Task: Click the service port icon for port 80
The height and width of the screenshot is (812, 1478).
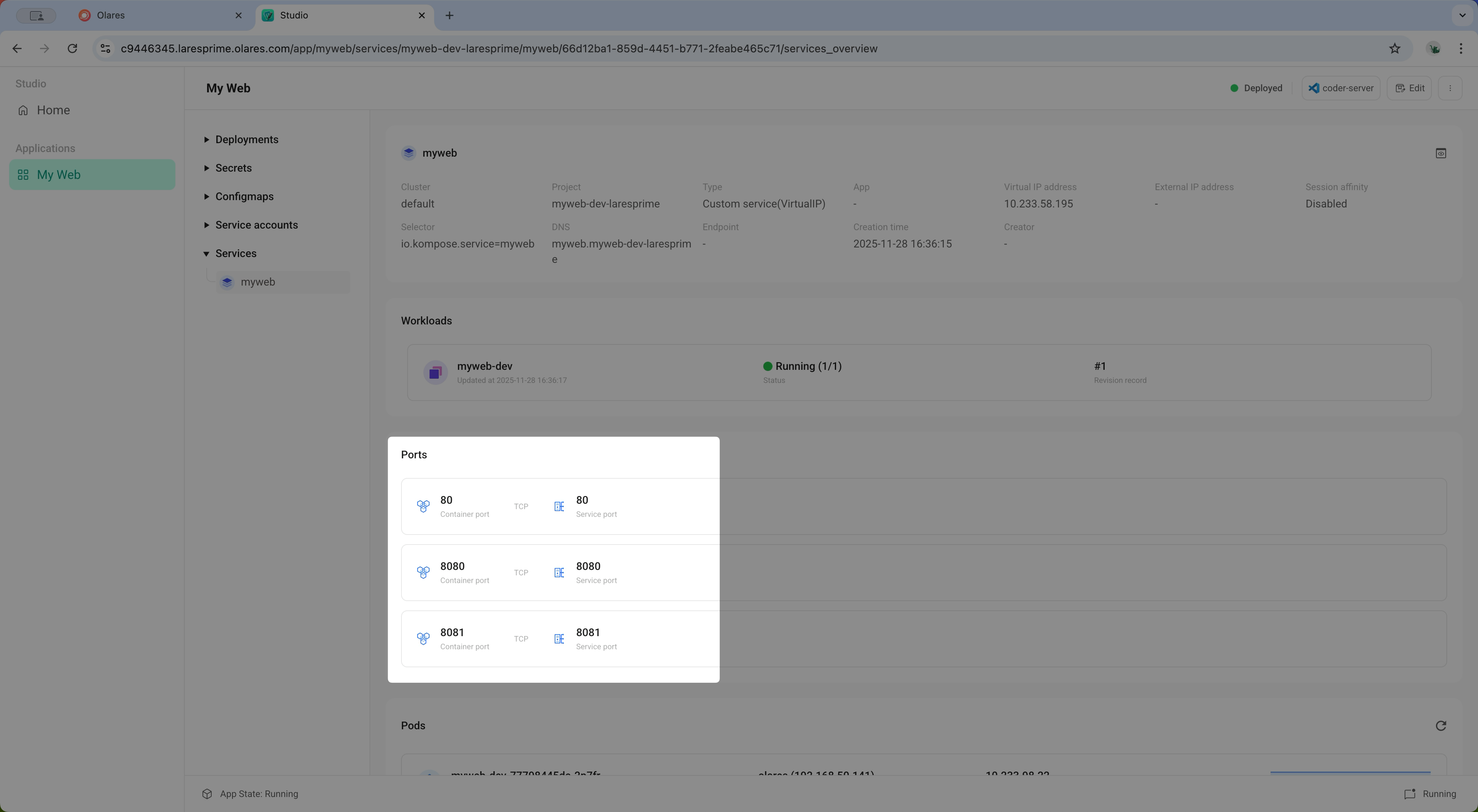Action: (559, 506)
